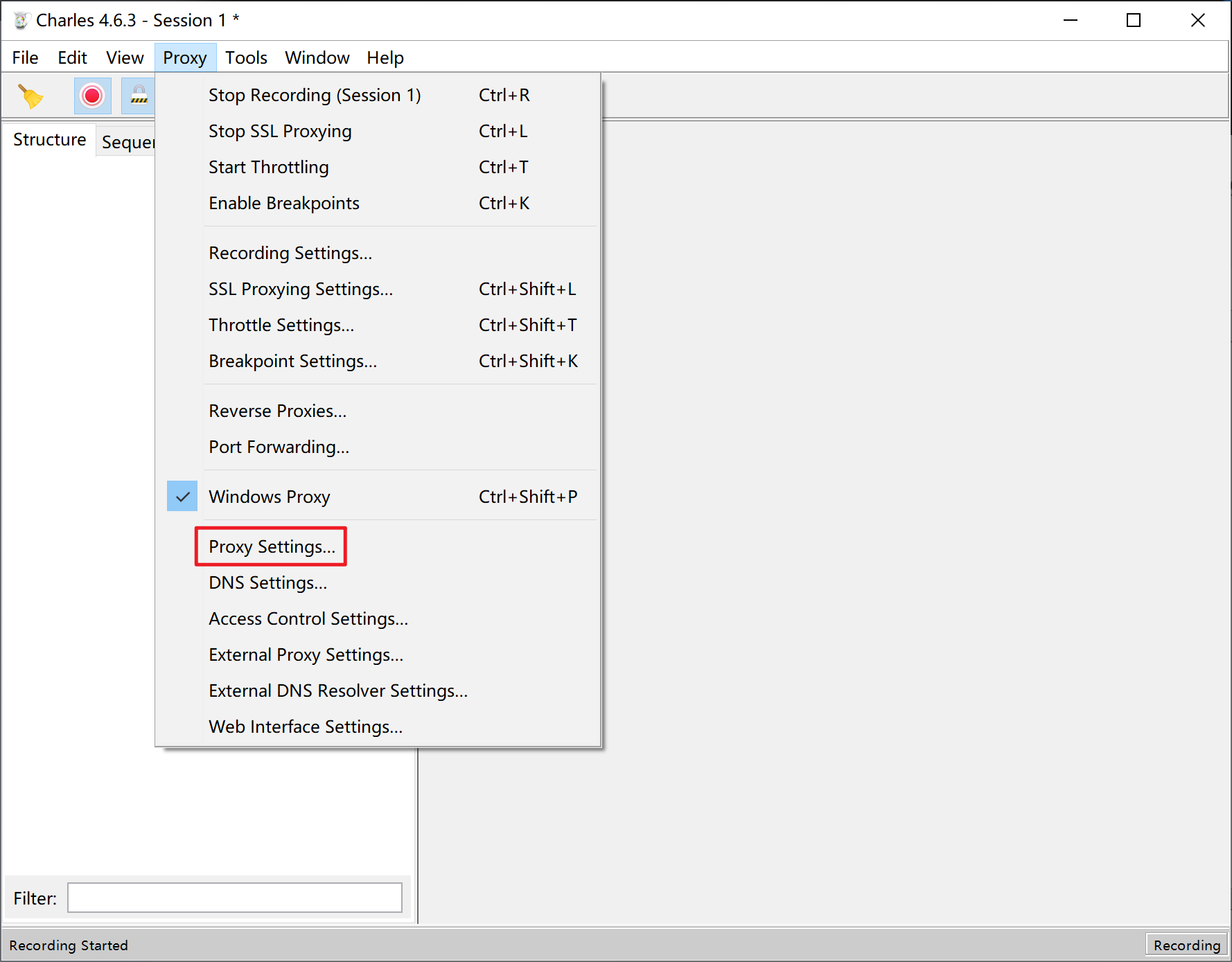The height and width of the screenshot is (962, 1232).
Task: Open External DNS Resolver Settings...
Action: 378,691
